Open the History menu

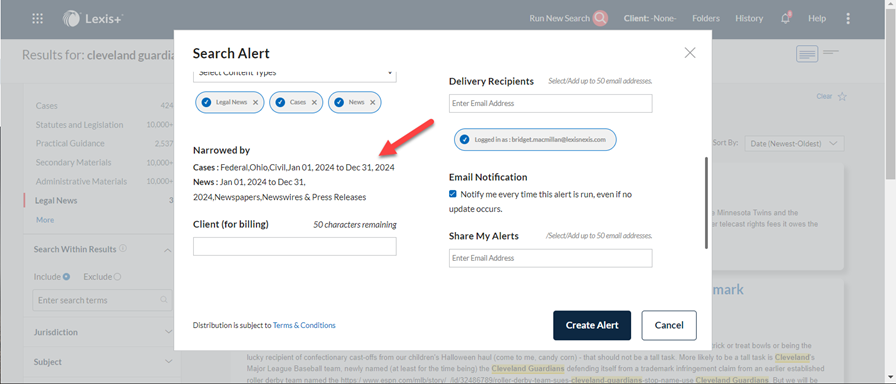[749, 18]
